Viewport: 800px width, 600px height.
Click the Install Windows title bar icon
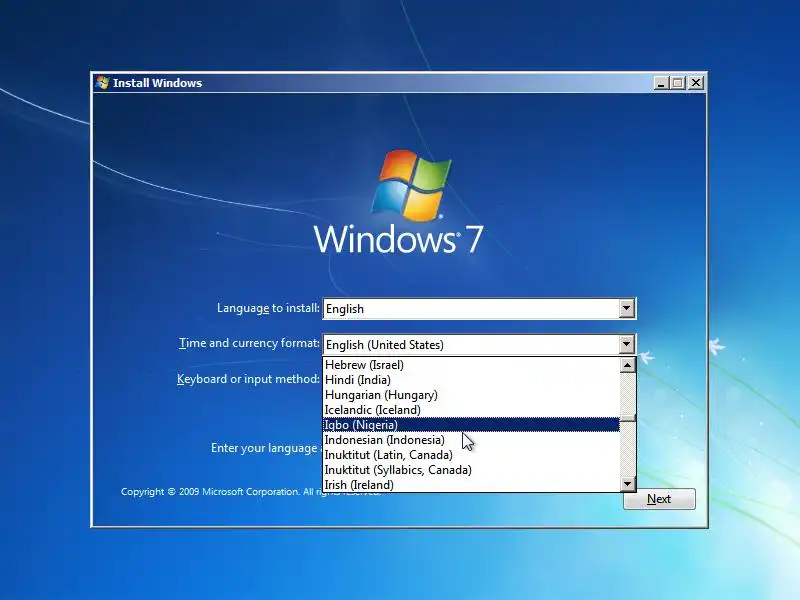click(x=103, y=83)
